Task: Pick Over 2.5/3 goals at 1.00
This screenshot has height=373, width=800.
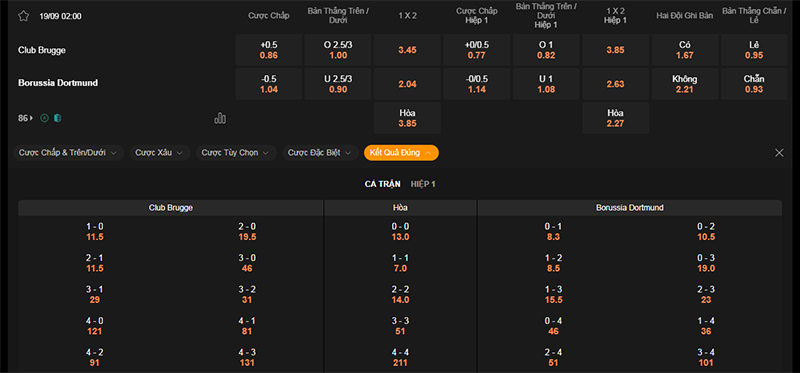Action: tap(338, 50)
